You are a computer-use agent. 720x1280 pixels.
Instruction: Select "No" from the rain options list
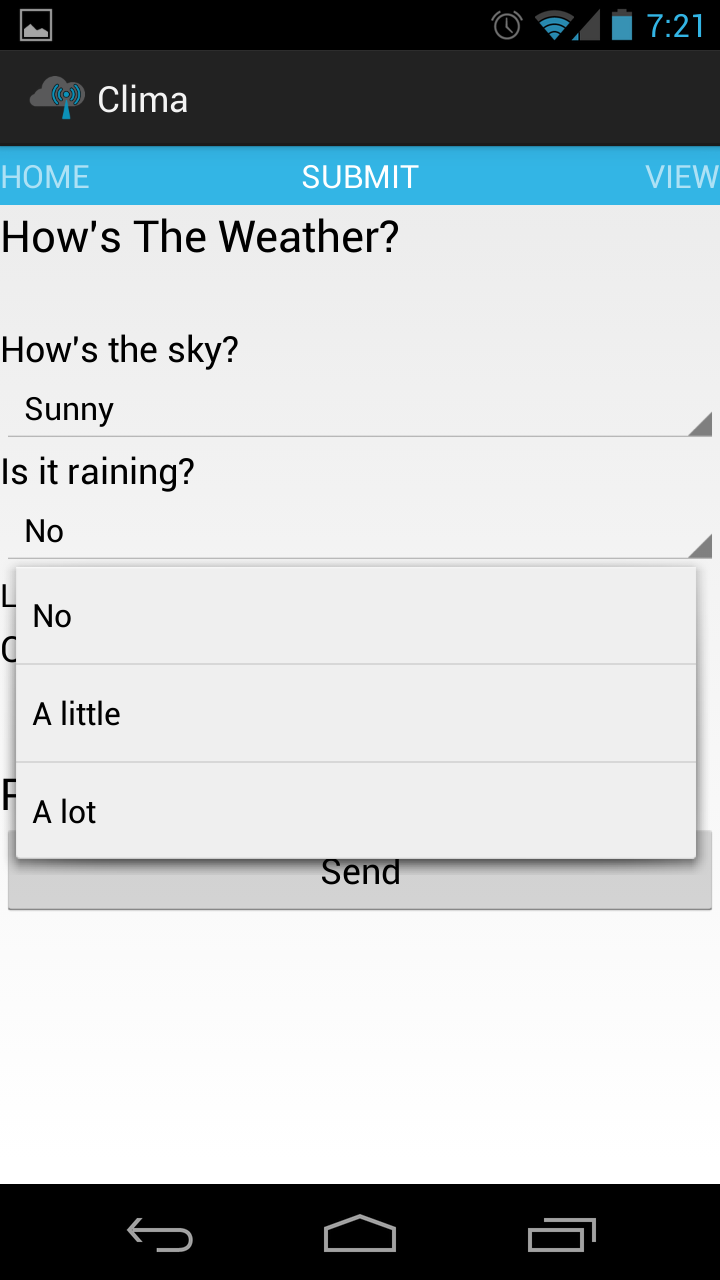[x=355, y=616]
